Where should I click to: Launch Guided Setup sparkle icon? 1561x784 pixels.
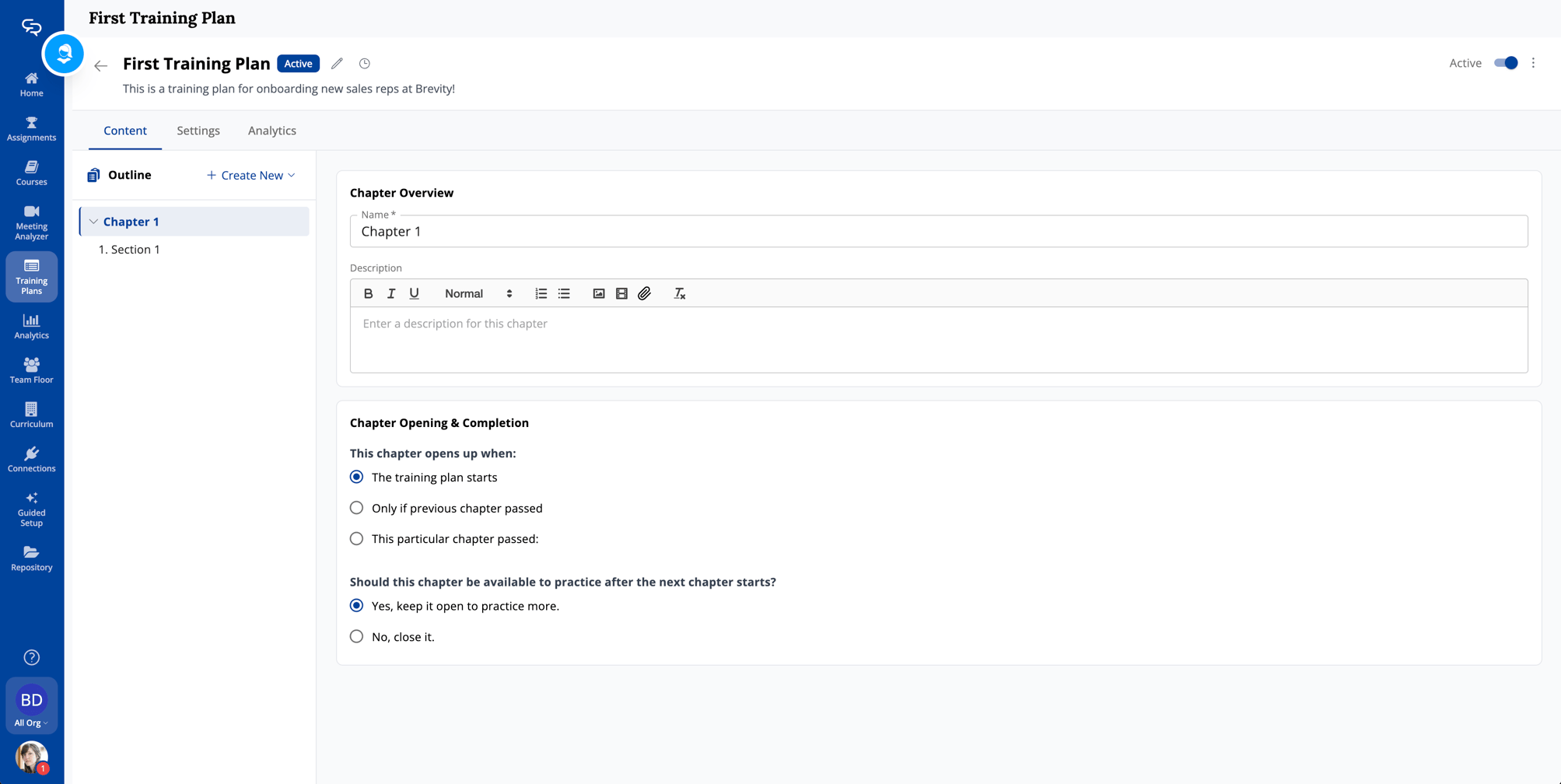pyautogui.click(x=31, y=498)
